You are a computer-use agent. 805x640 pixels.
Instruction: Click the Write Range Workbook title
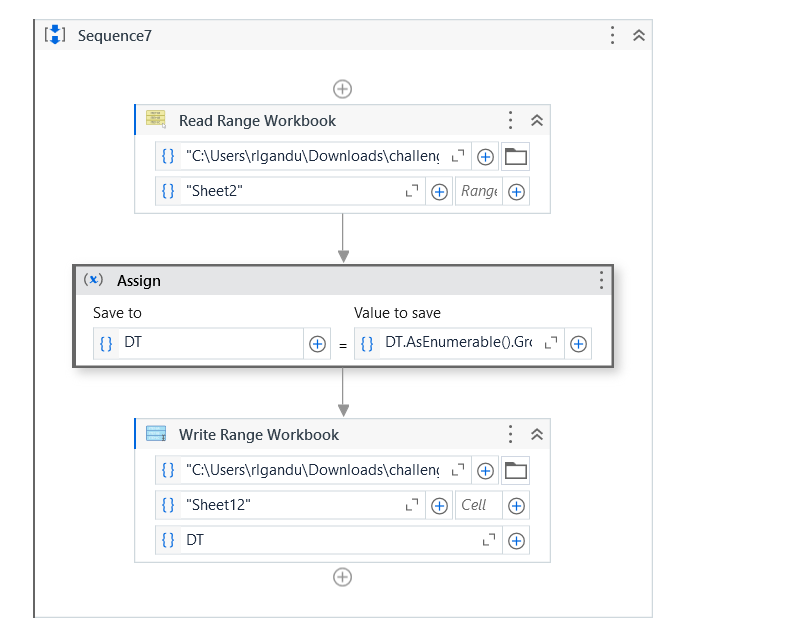pyautogui.click(x=259, y=435)
